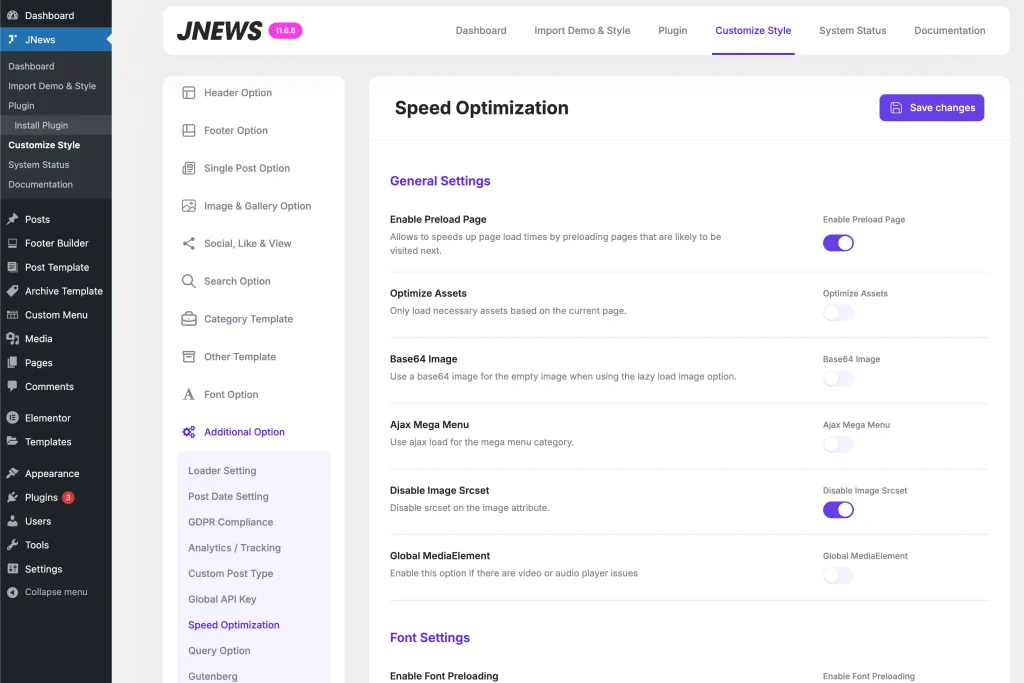Open the Install Plugin sidebar link
The width and height of the screenshot is (1024, 683).
pyautogui.click(x=41, y=125)
